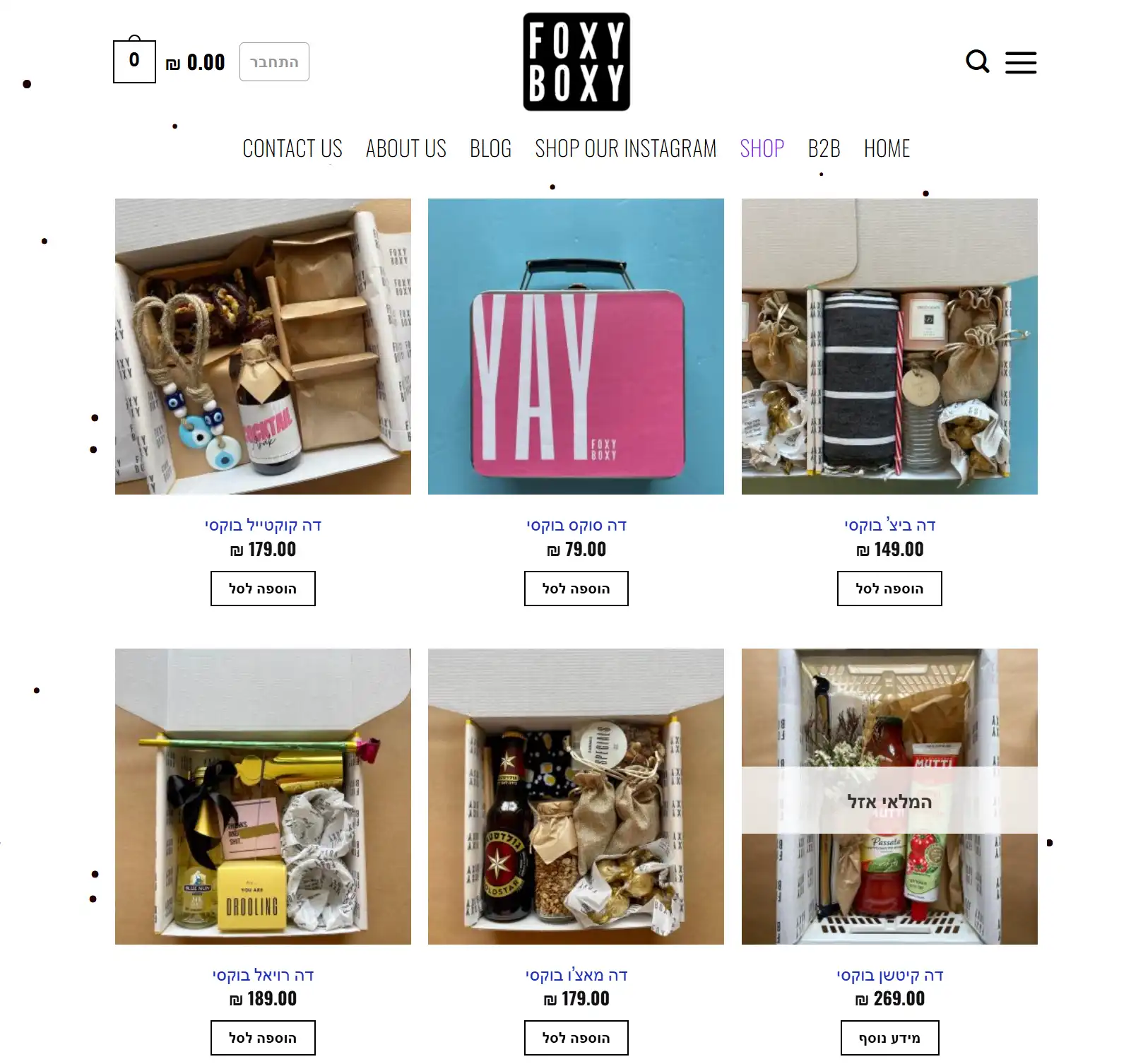This screenshot has height=1064, width=1131.
Task: Open the דה קוקטייל בוקסי title link
Action: pos(263,525)
